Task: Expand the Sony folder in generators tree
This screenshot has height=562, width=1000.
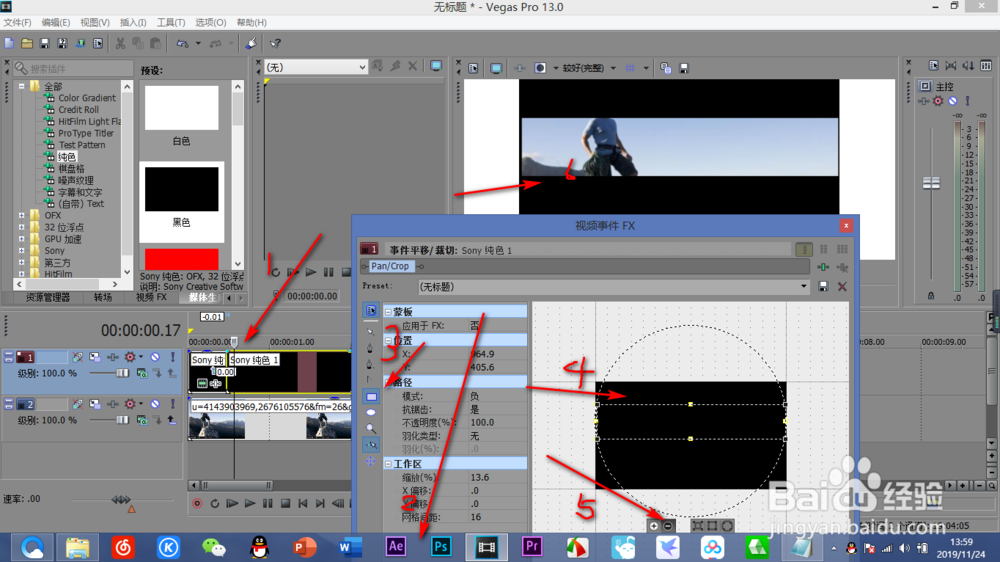Action: (22, 251)
